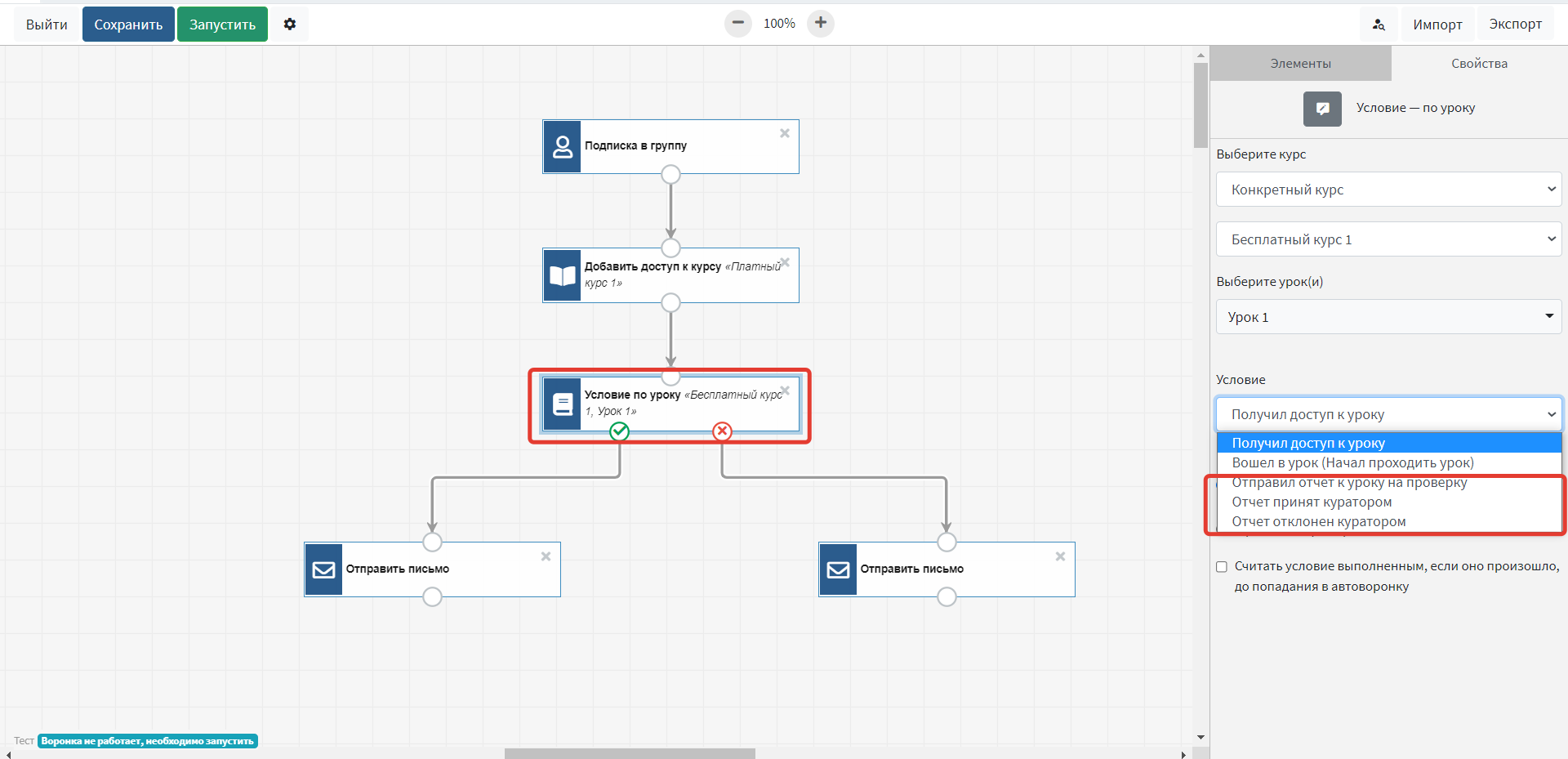This screenshot has height=759, width=1568.
Task: Click the user search icon near Импорт
Action: tap(1379, 25)
